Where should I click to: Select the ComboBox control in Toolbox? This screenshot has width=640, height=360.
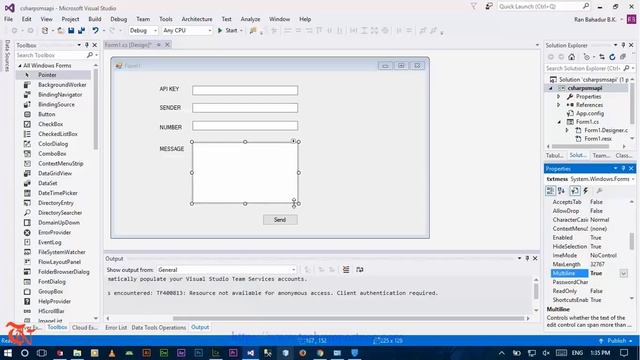point(53,153)
